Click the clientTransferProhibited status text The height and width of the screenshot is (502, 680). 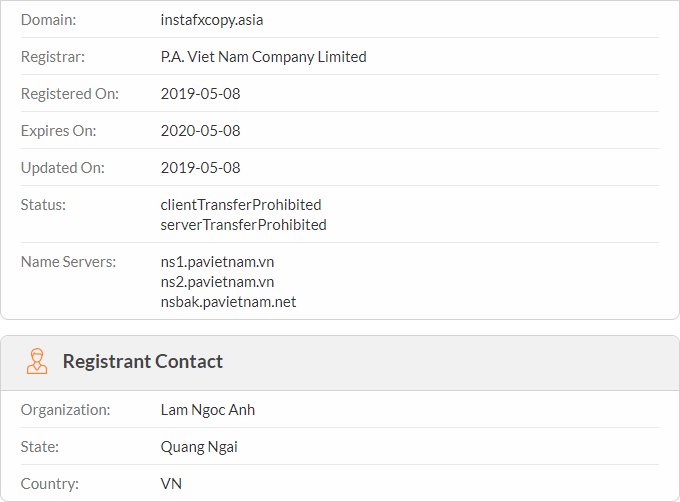coord(241,205)
